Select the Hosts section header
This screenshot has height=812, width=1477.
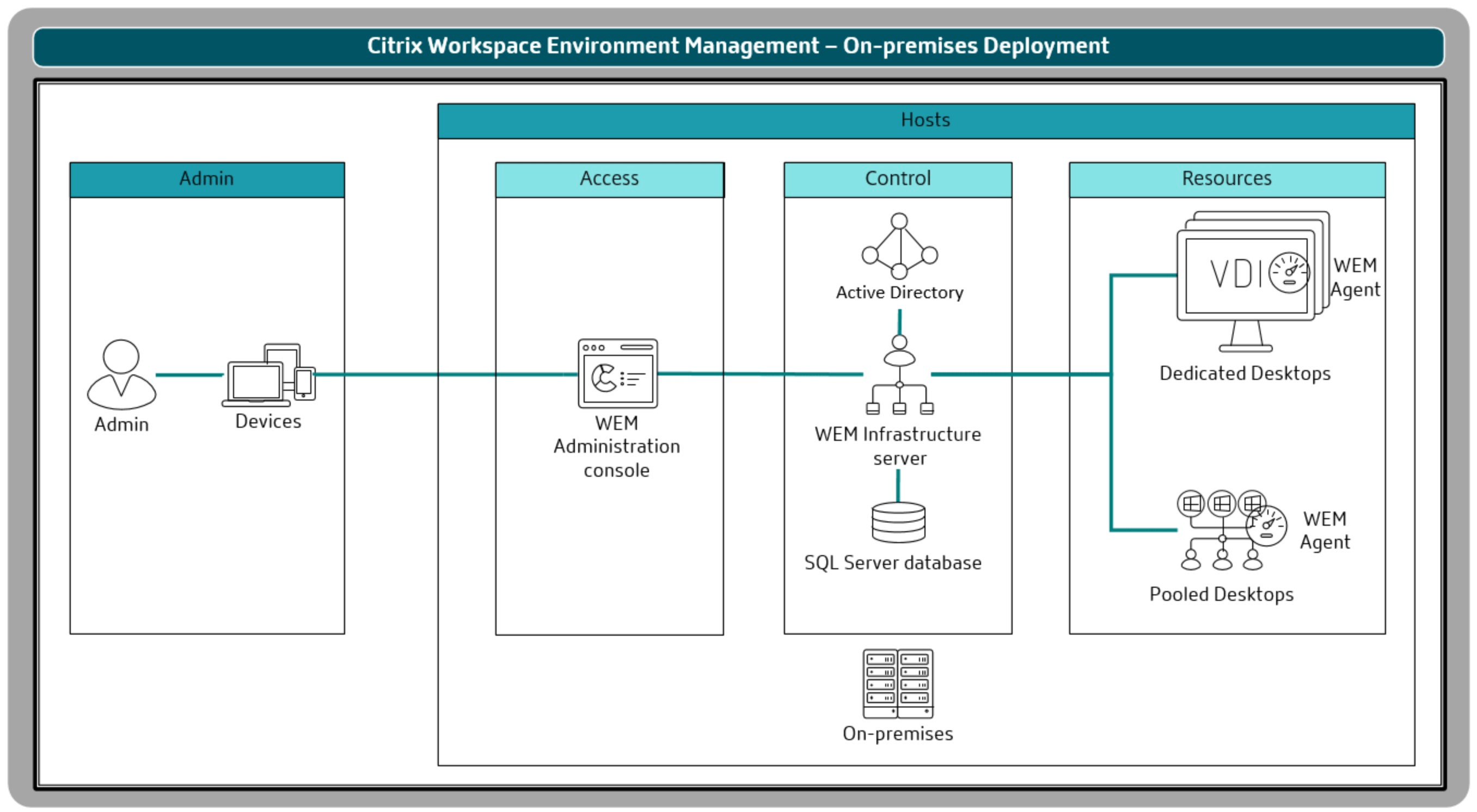pyautogui.click(x=925, y=119)
